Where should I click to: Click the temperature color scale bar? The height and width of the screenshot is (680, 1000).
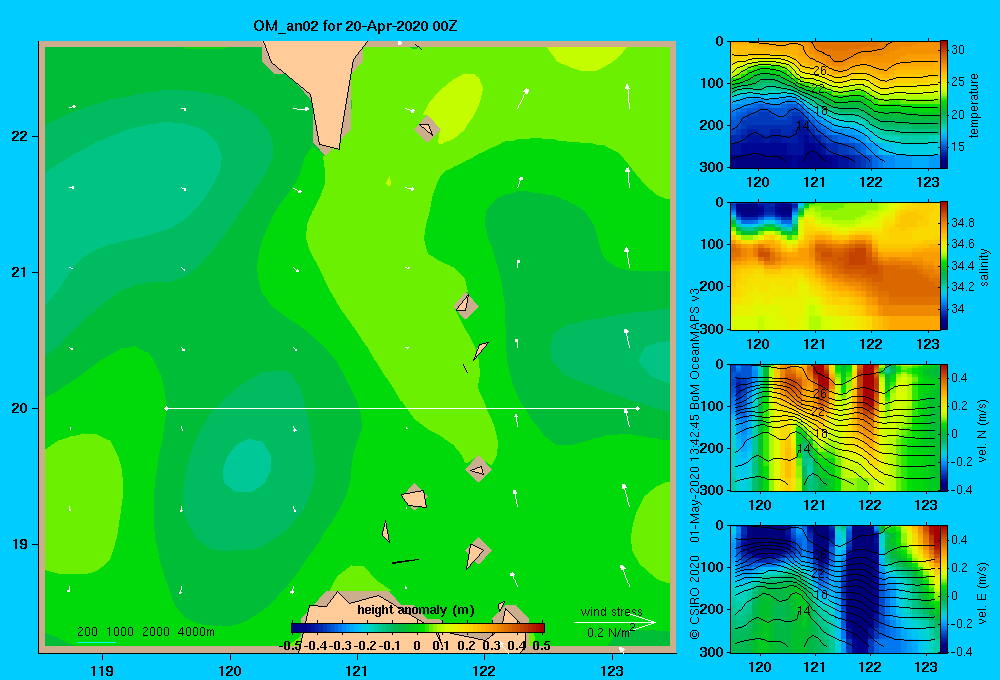pos(944,105)
